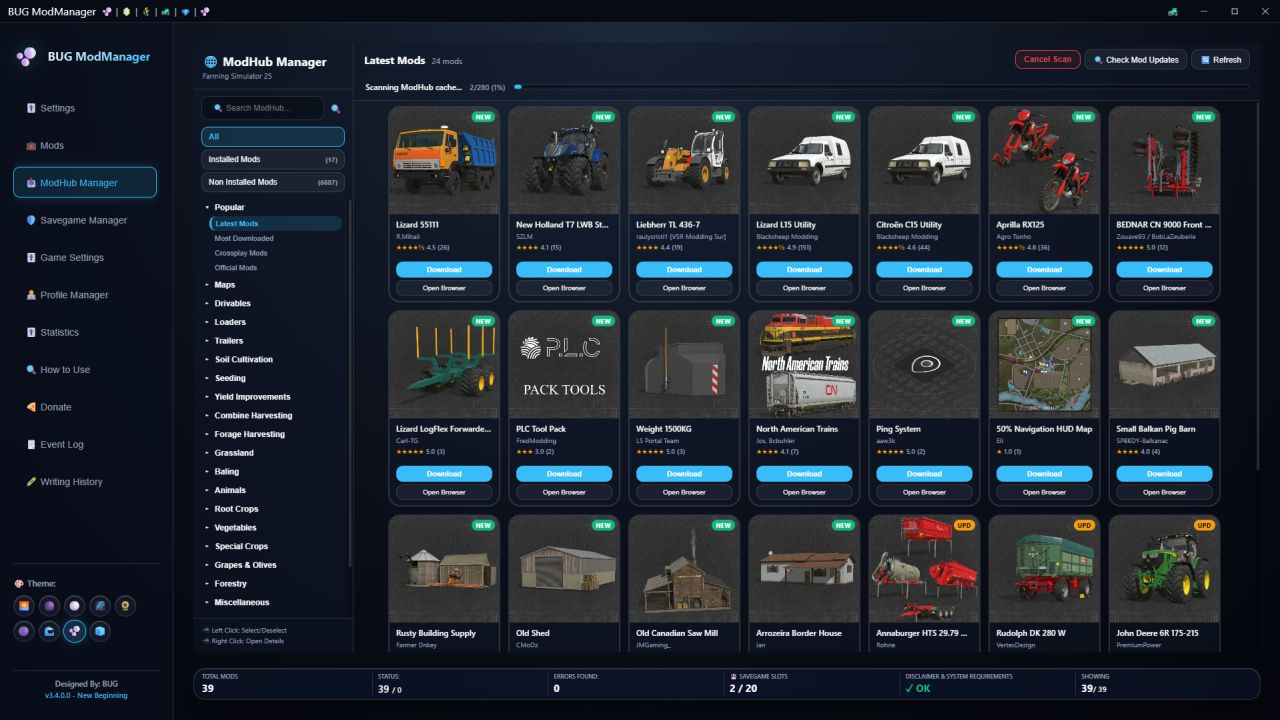The width and height of the screenshot is (1280, 720).
Task: Select the Most Downloaded list
Action: tap(244, 239)
